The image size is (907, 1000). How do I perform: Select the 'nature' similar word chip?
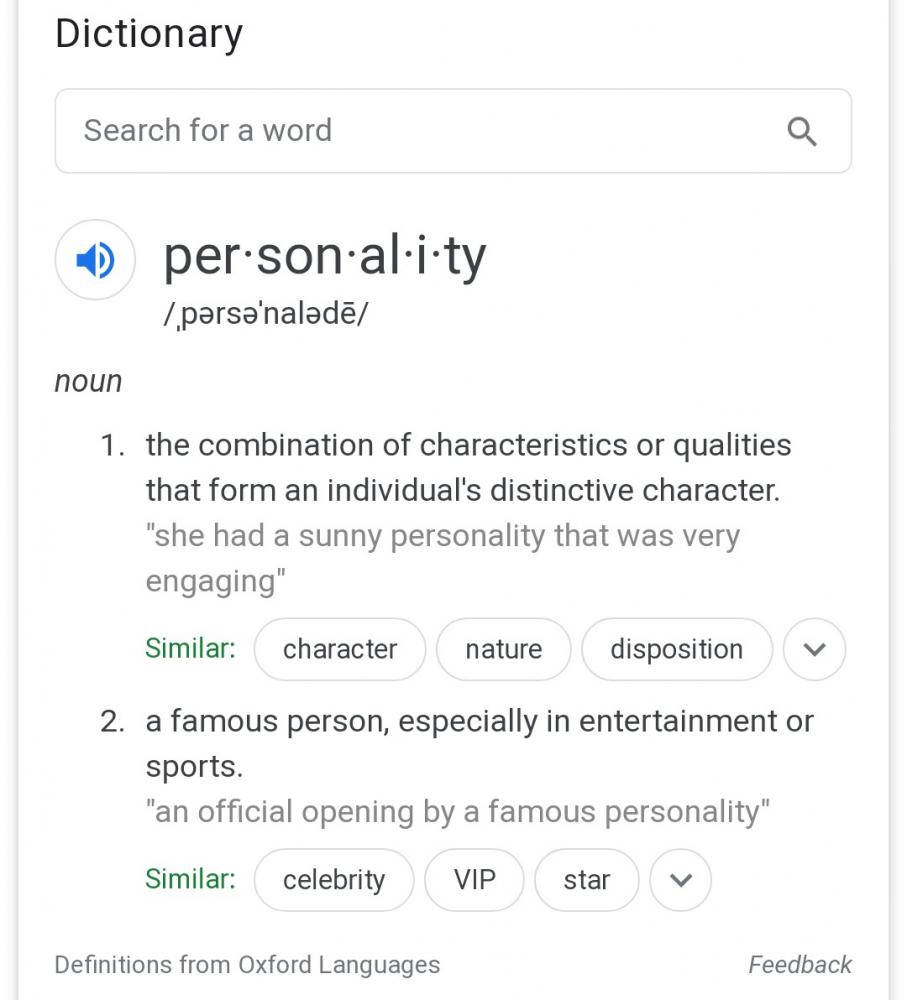503,650
